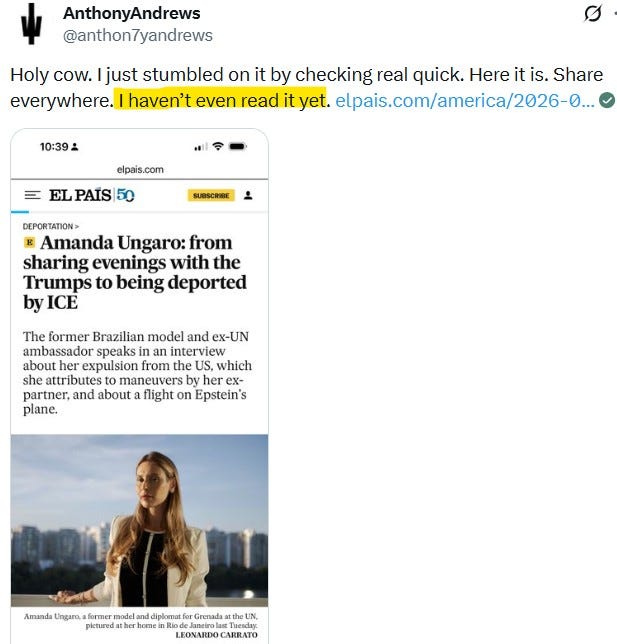Expand the DEPORTATION section breadcrumb

point(51,226)
